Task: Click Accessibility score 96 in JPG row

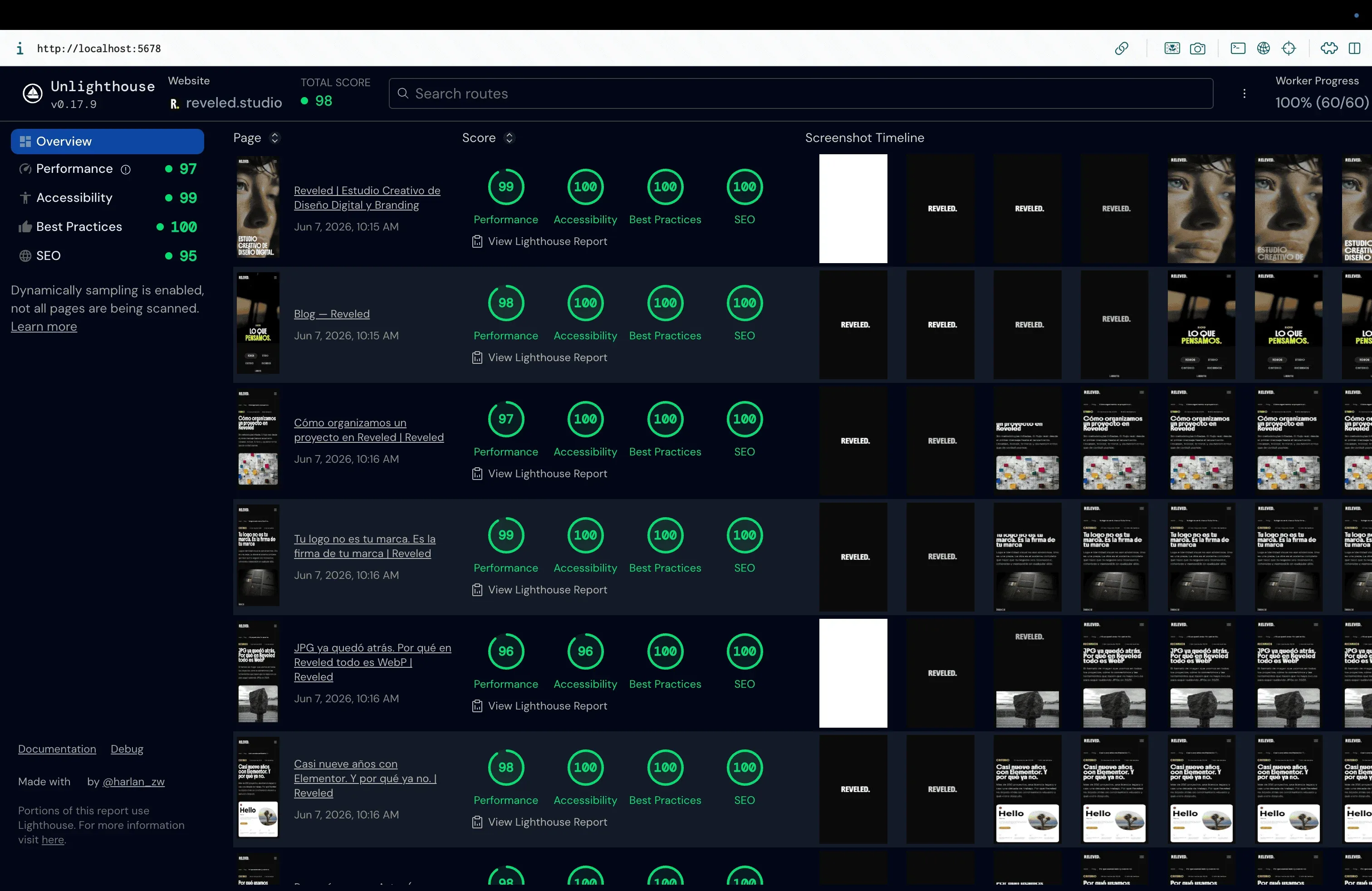Action: click(x=585, y=651)
